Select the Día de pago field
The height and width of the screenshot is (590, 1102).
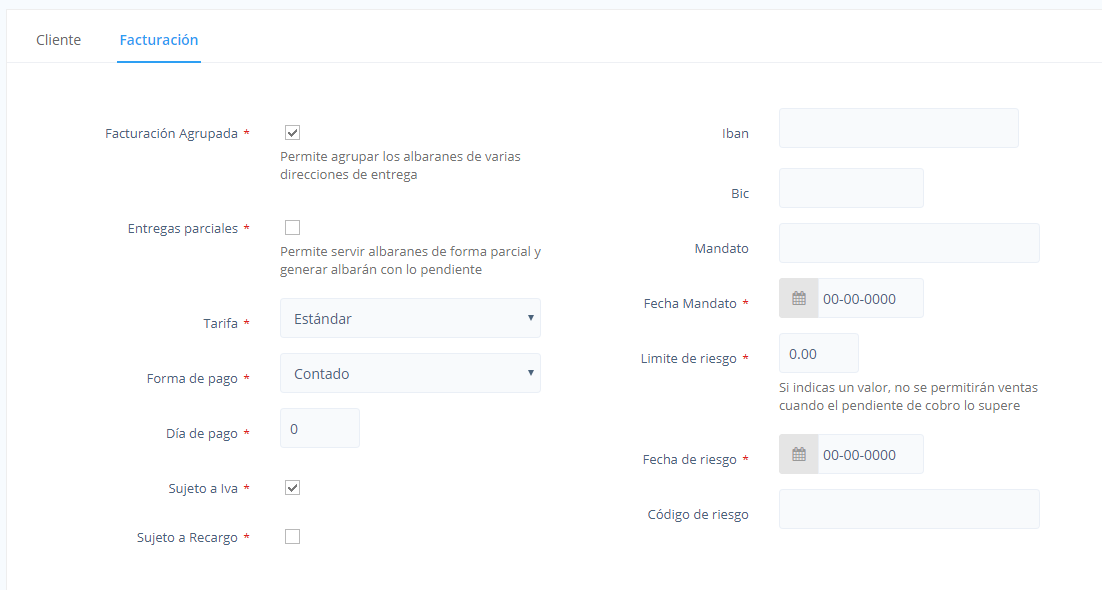[320, 428]
